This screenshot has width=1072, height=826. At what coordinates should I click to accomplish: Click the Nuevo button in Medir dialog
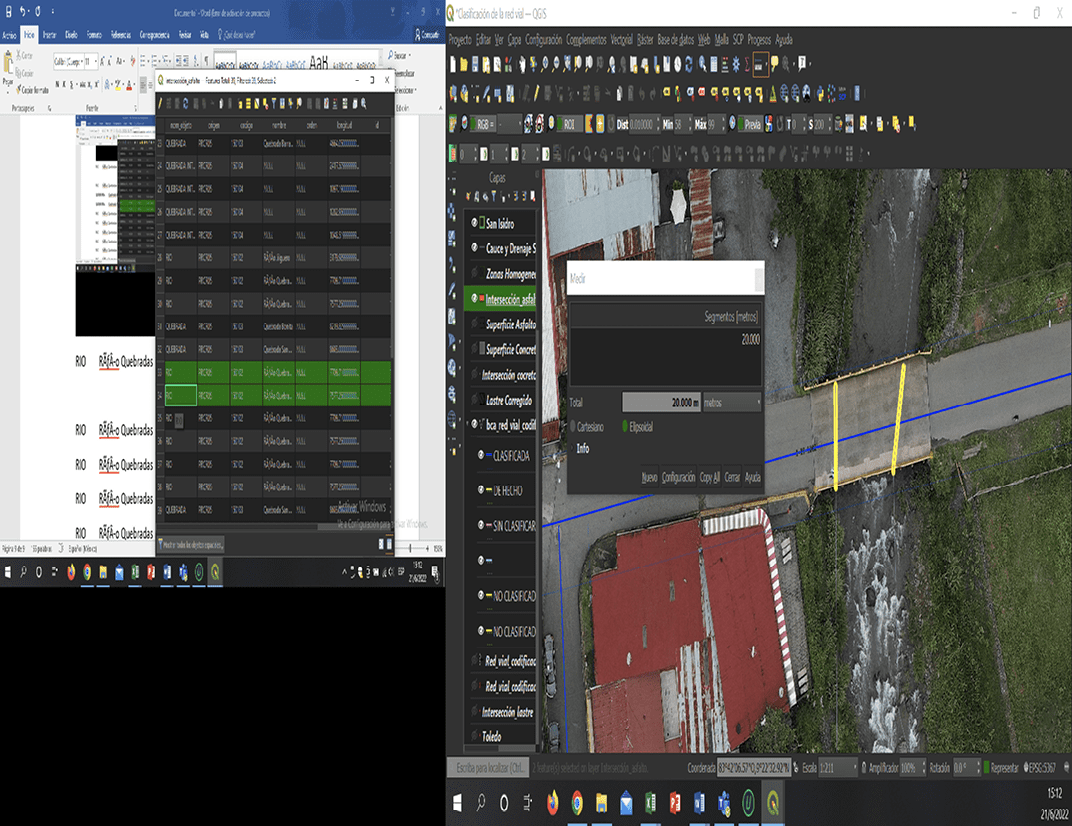[x=649, y=478]
